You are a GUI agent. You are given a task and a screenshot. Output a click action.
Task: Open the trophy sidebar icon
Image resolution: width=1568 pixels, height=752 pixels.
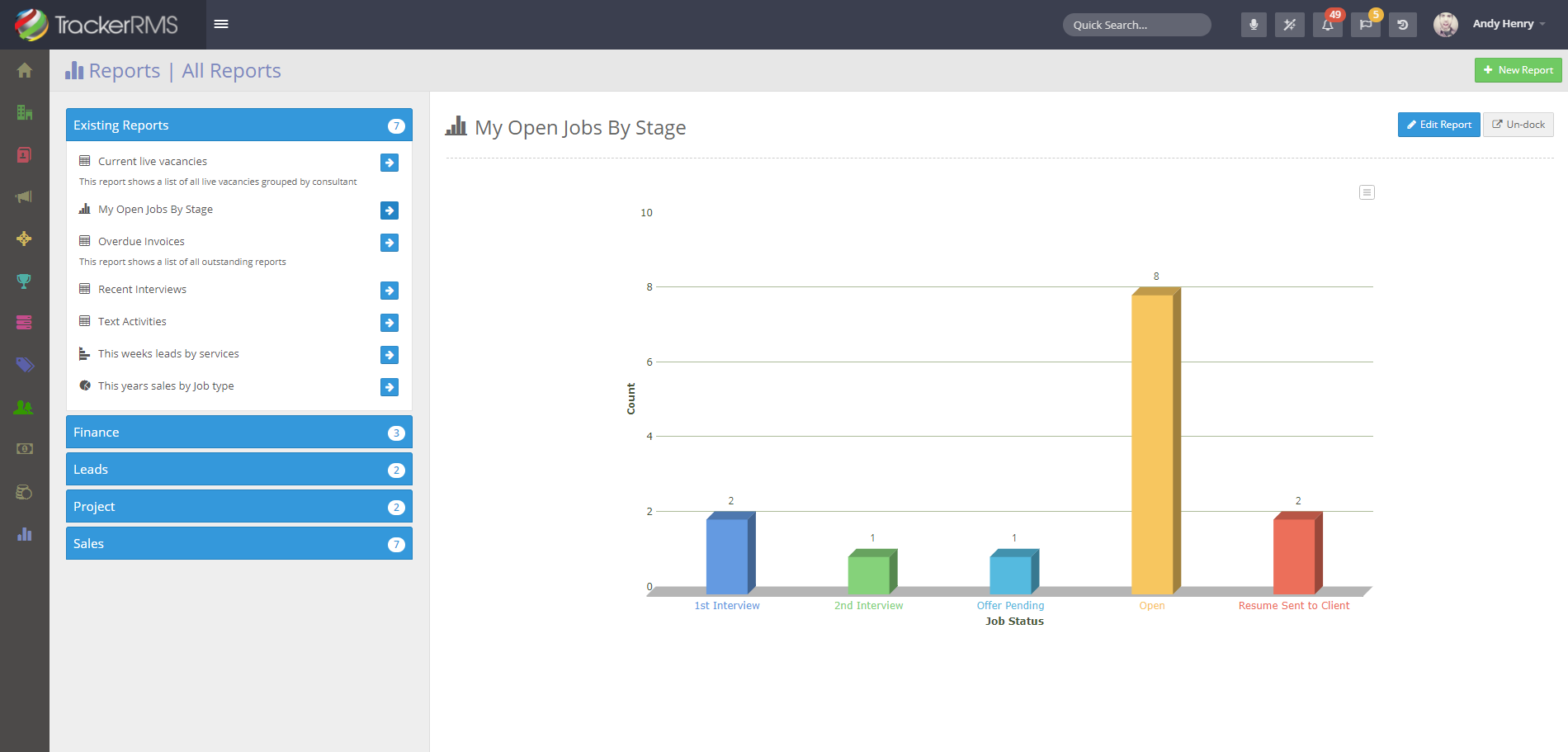pos(25,281)
